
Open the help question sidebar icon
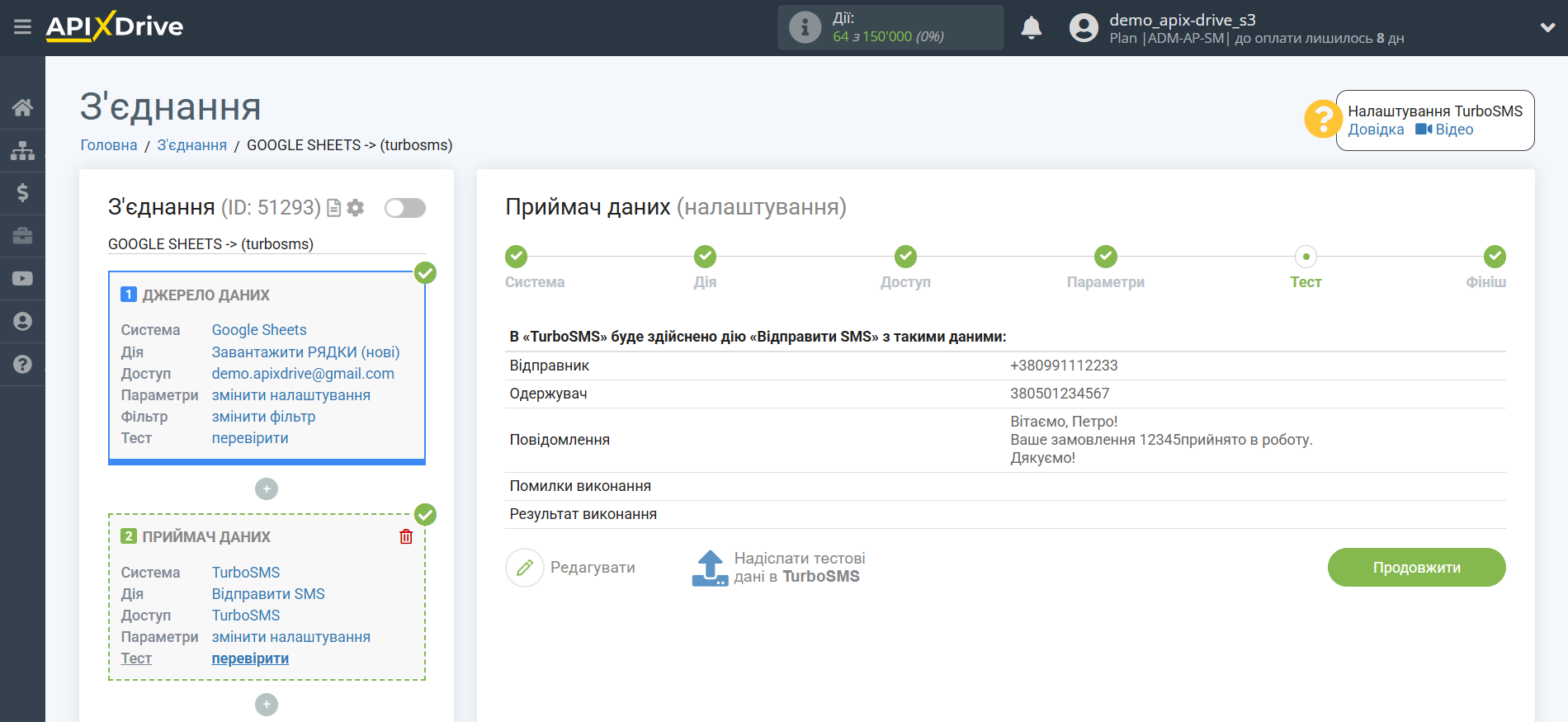[x=22, y=365]
